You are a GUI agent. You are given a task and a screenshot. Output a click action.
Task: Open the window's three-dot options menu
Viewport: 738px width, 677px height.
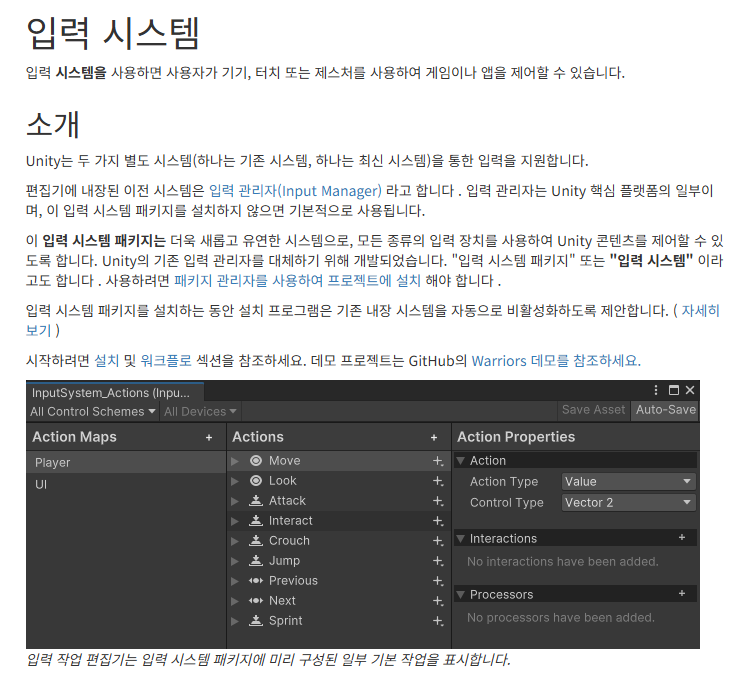click(656, 390)
